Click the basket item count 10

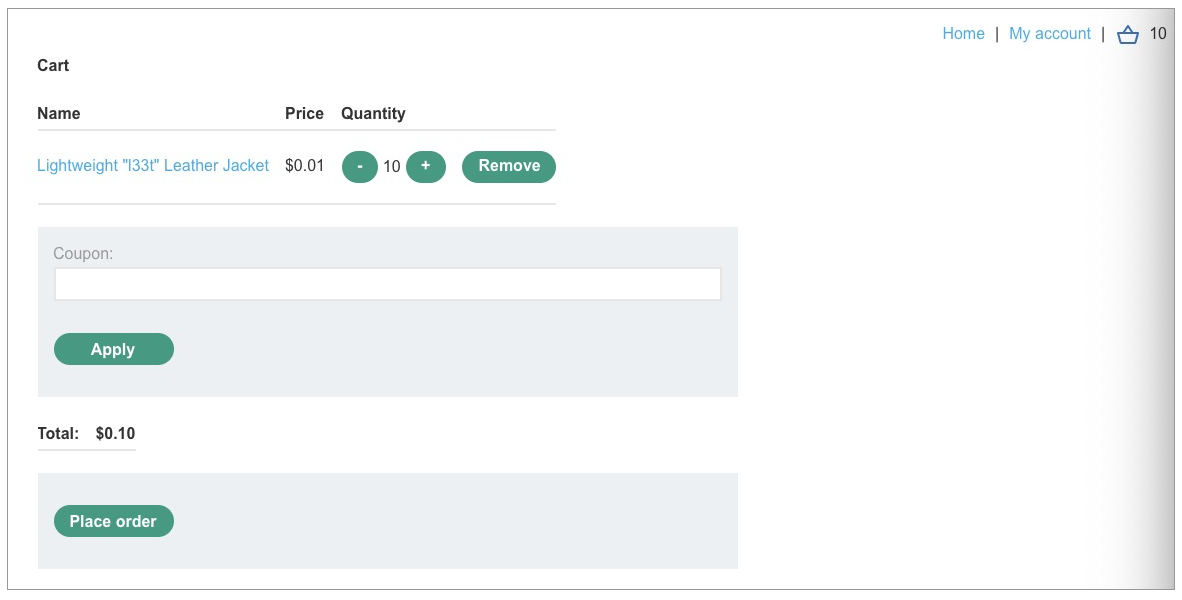click(x=1157, y=34)
